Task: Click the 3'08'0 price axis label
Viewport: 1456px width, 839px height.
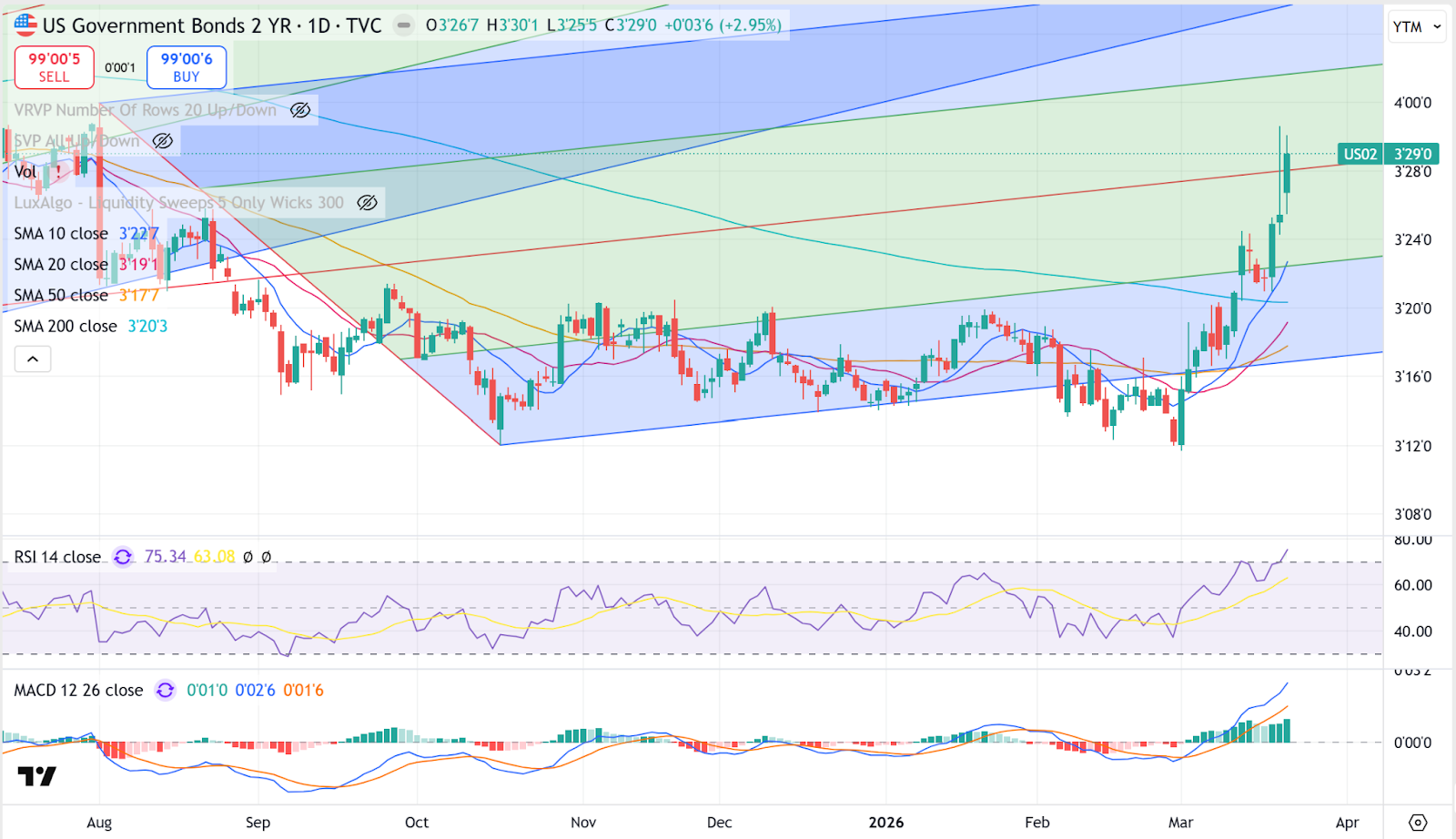Action: 1412,514
